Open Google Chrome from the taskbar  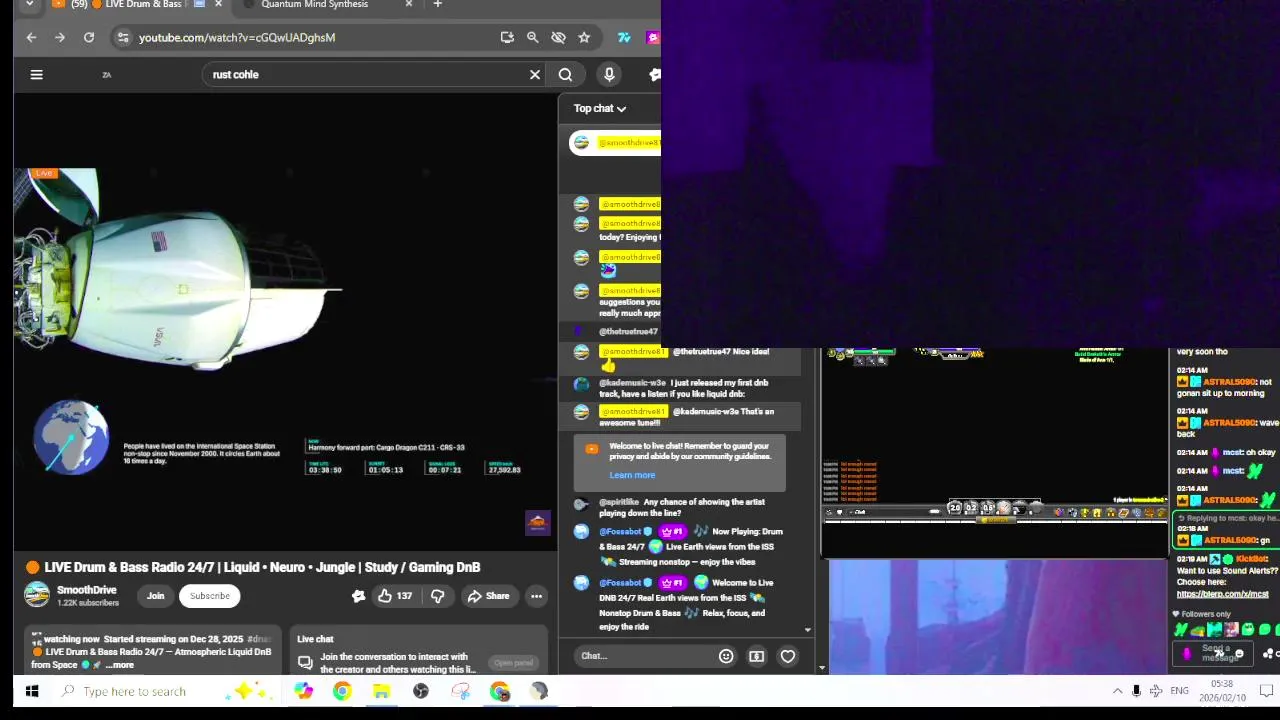[x=342, y=691]
